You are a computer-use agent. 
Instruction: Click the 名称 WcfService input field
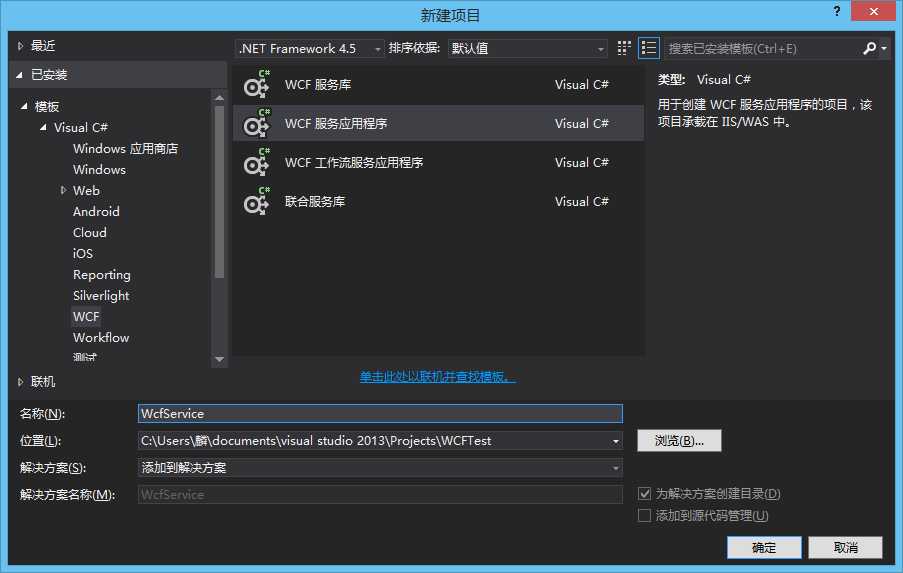pos(380,413)
